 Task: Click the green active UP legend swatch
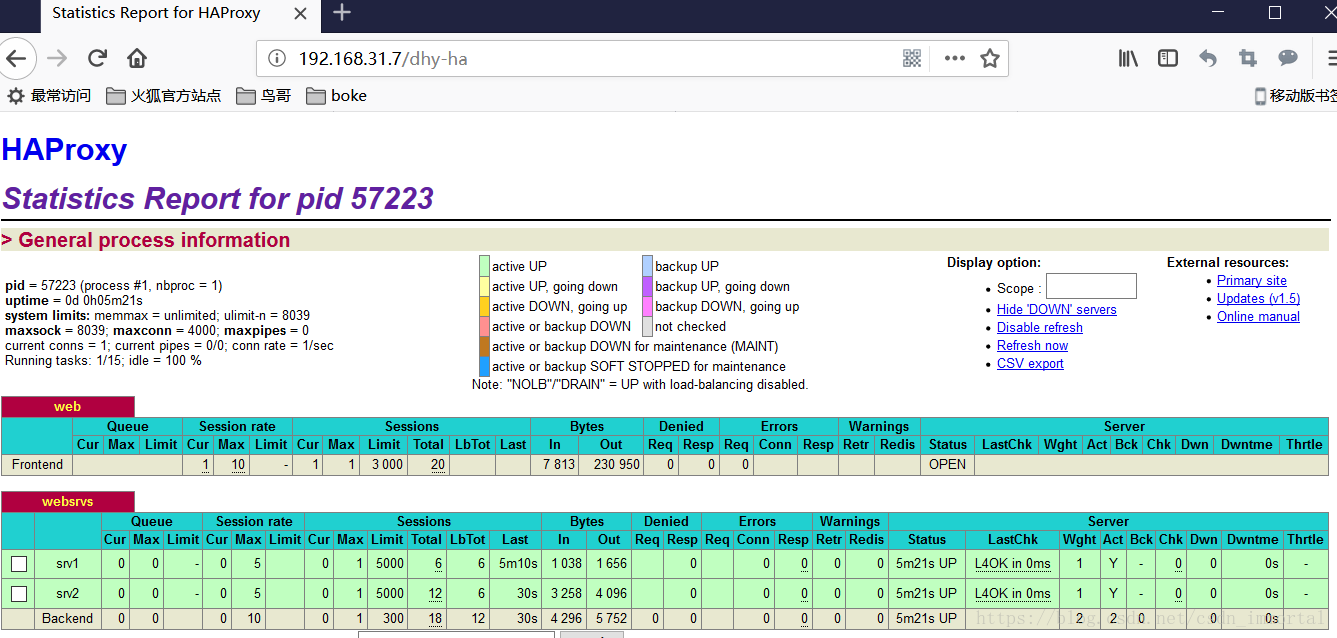(x=484, y=266)
